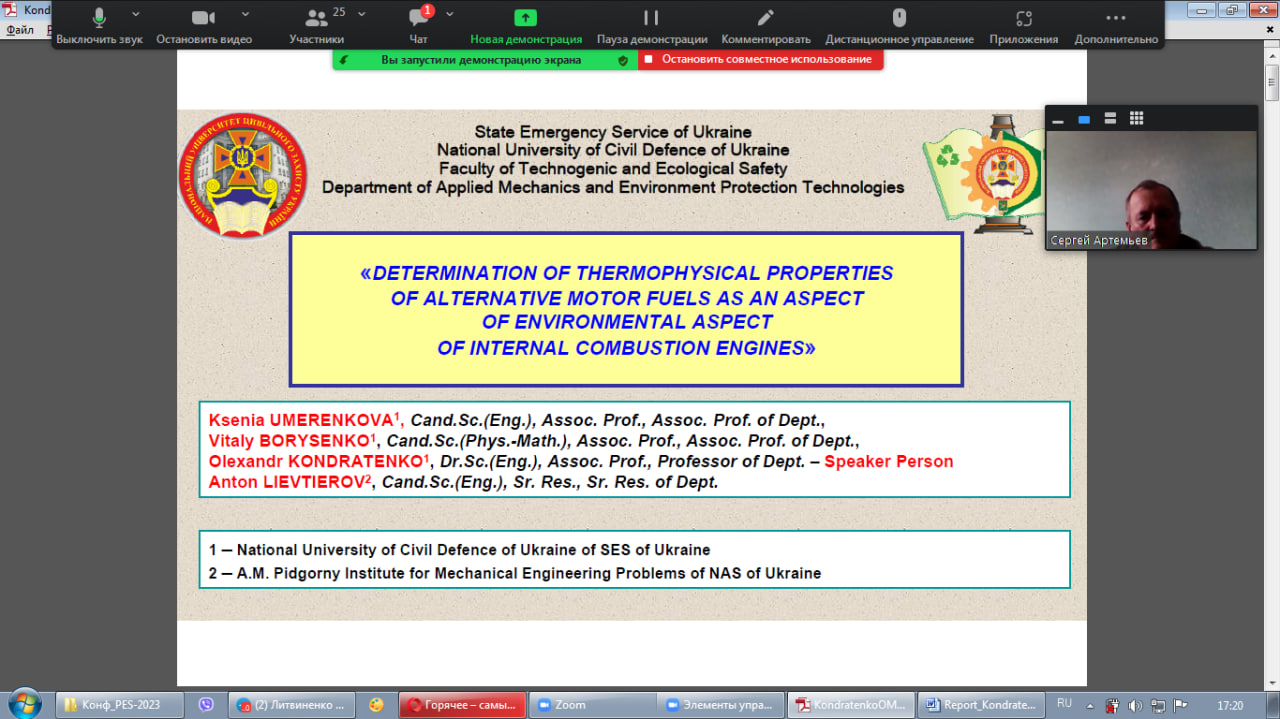Switch to Report_Kondrate taskbar window
1280x719 pixels.
(981, 705)
